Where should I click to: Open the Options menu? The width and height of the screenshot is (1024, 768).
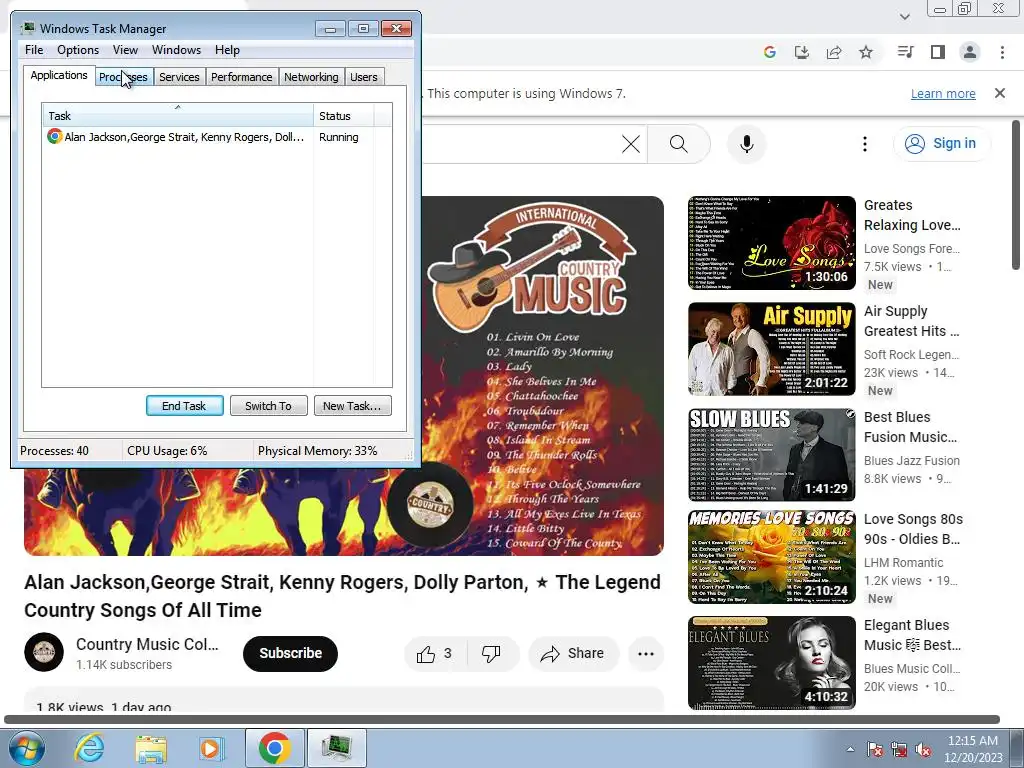pyautogui.click(x=78, y=50)
